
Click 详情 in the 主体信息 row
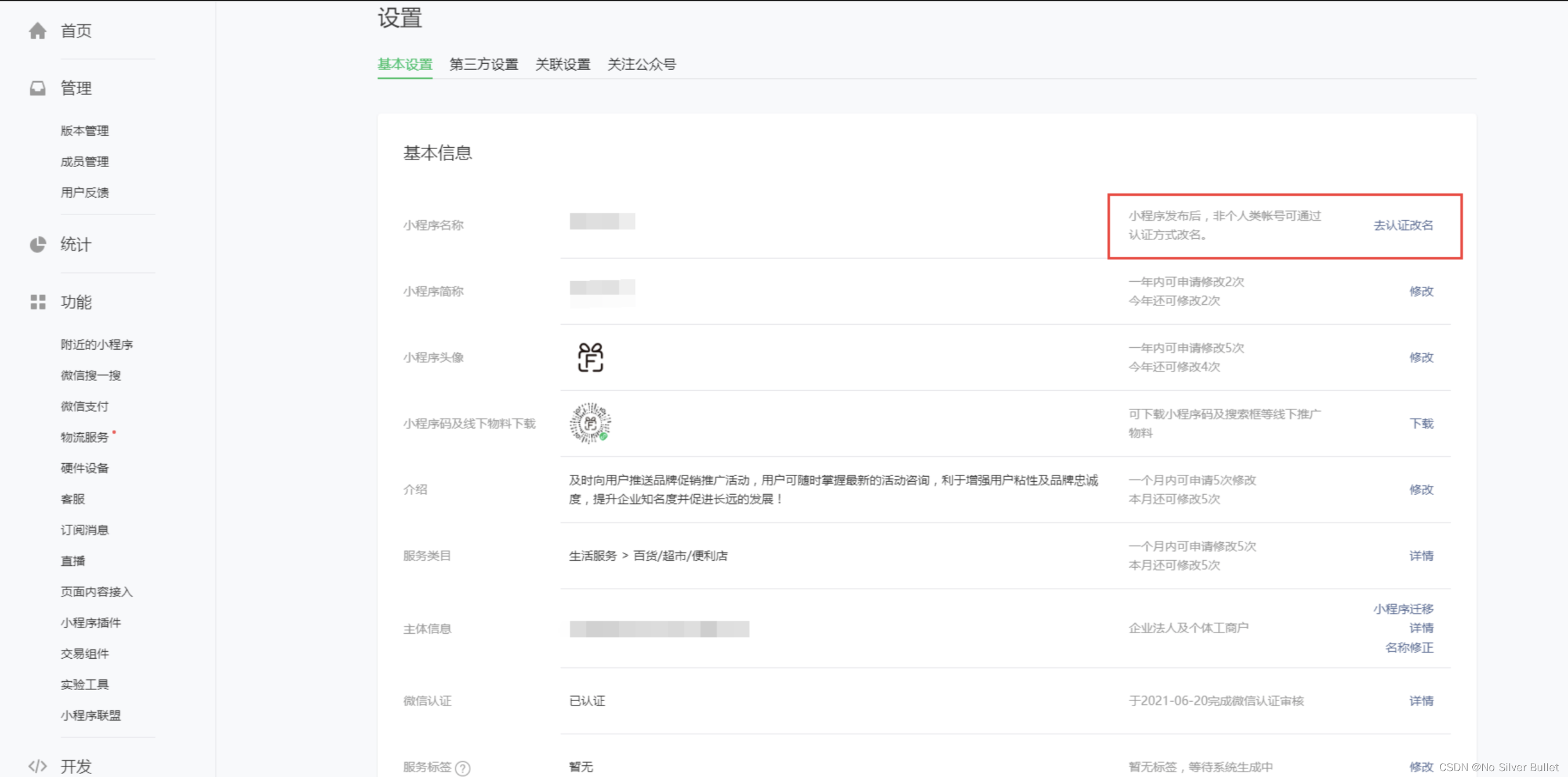[1421, 628]
